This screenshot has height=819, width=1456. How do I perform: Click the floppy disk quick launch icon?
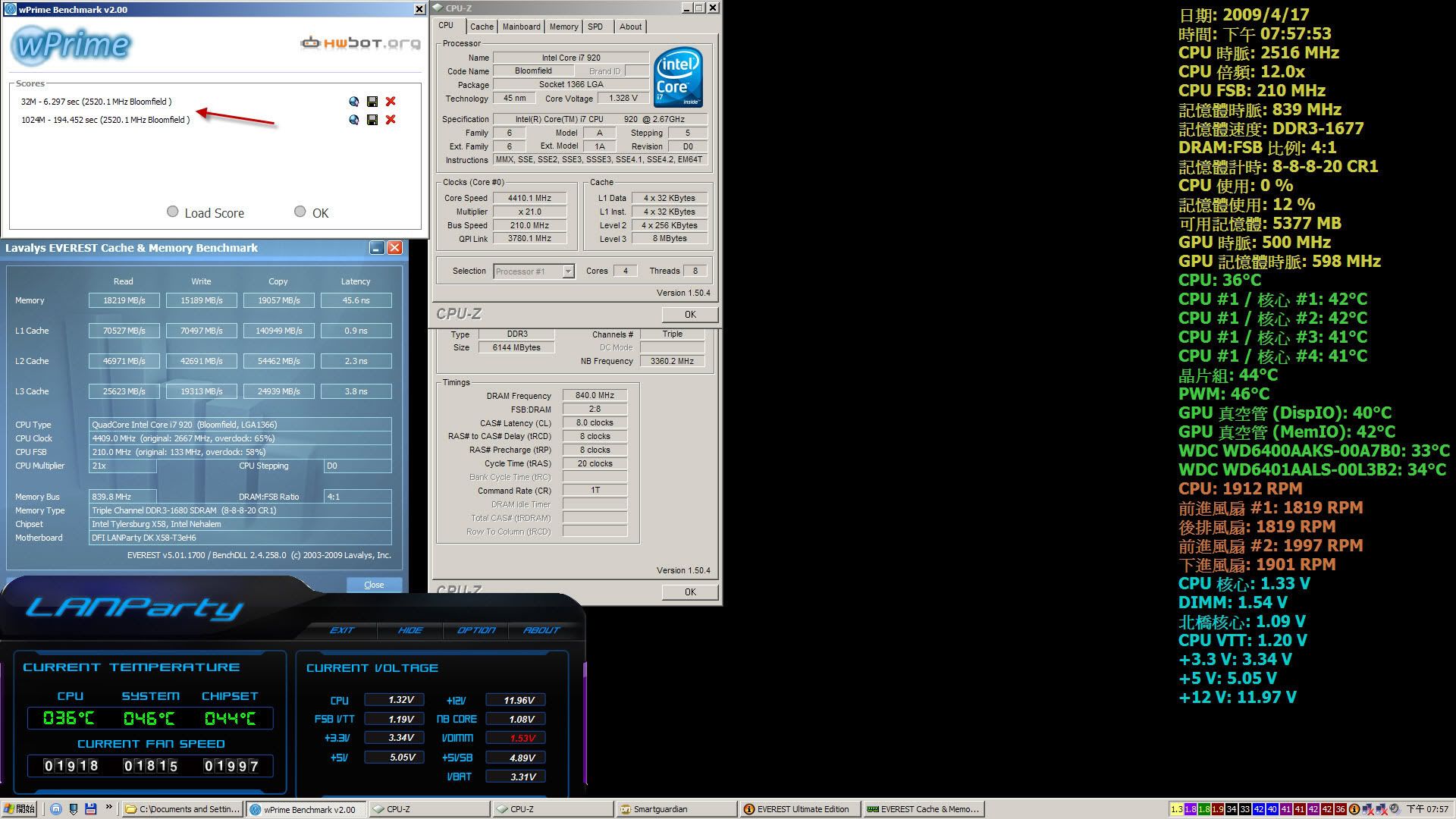coord(91,809)
